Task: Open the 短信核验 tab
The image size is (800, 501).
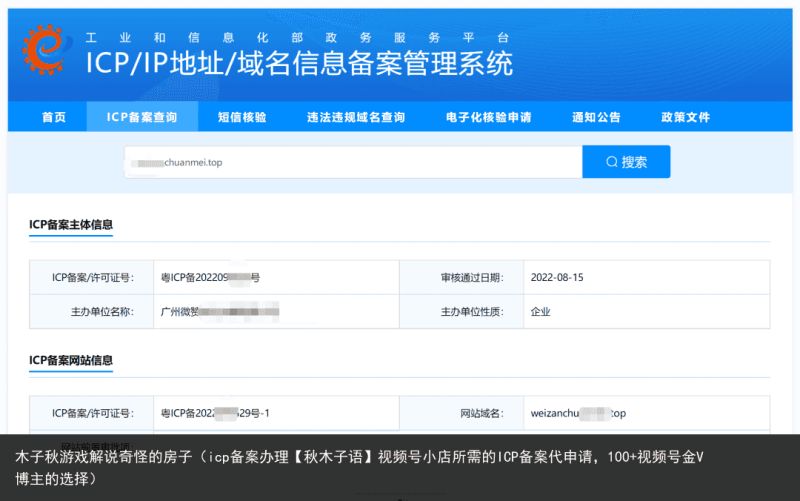Action: click(x=242, y=117)
